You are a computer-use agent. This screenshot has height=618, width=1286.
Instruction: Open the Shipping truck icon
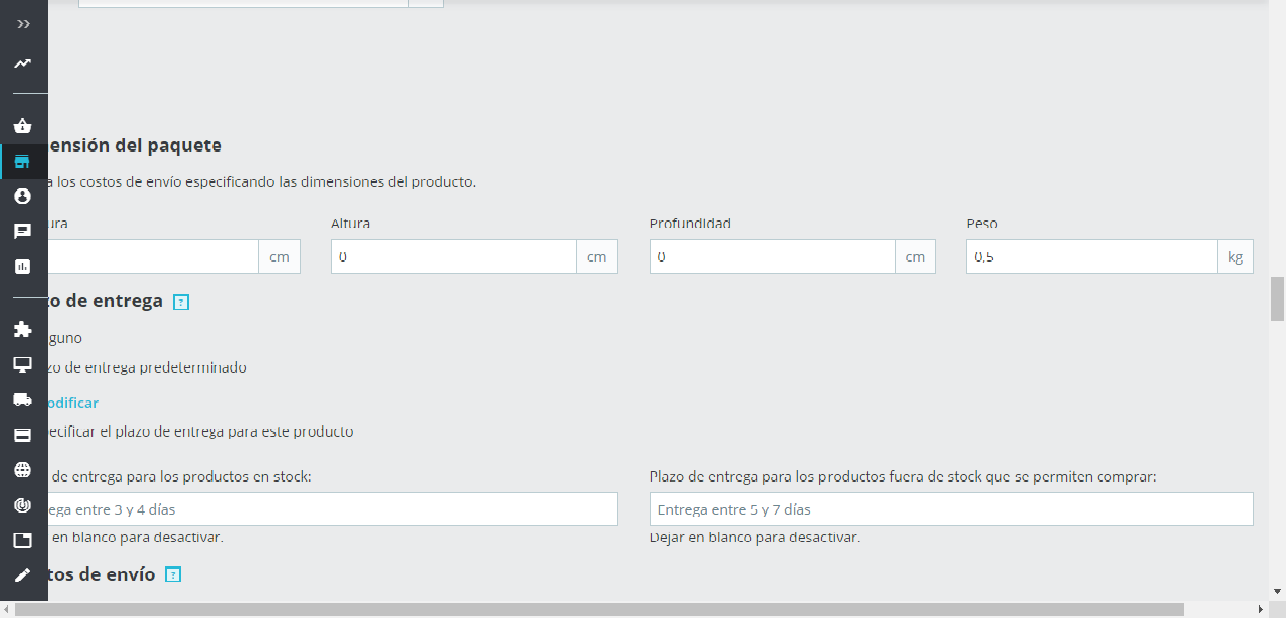23,400
